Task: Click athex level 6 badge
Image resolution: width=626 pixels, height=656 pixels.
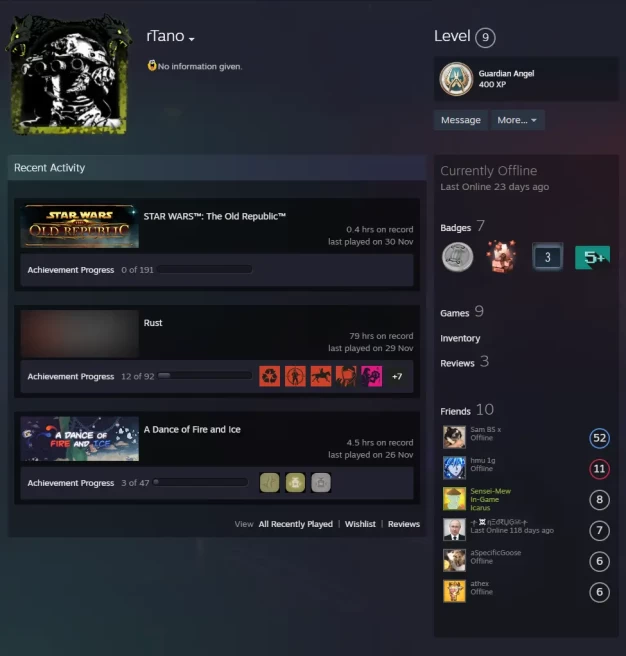Action: (x=599, y=592)
